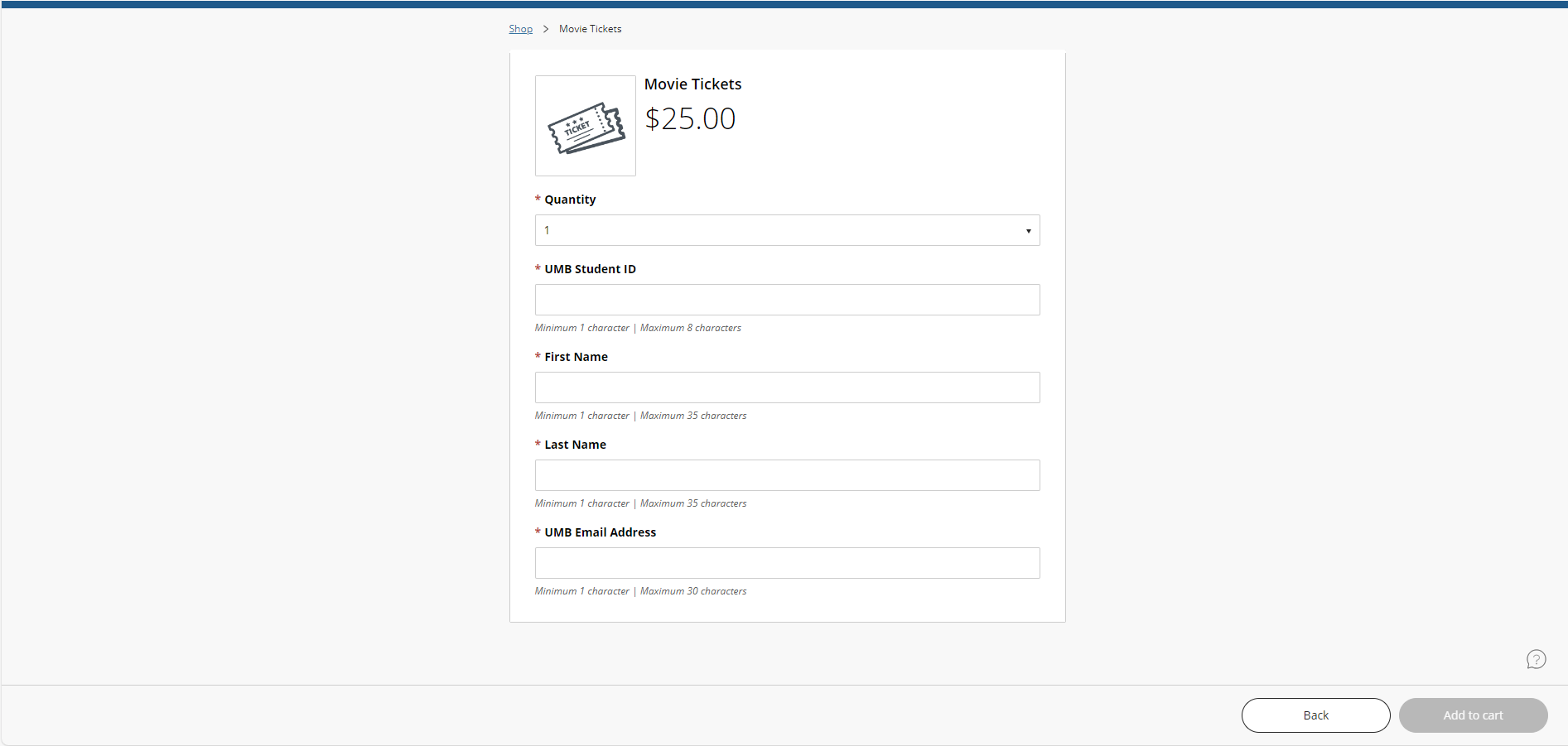Navigate to Shop via breadcrumb
The width and height of the screenshot is (1568, 746).
[520, 28]
